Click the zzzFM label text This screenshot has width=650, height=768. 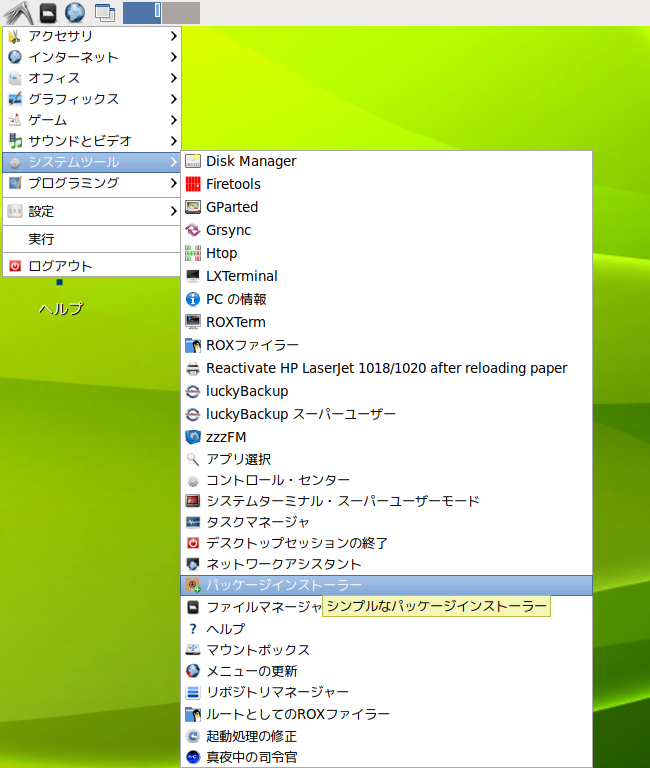pos(226,436)
